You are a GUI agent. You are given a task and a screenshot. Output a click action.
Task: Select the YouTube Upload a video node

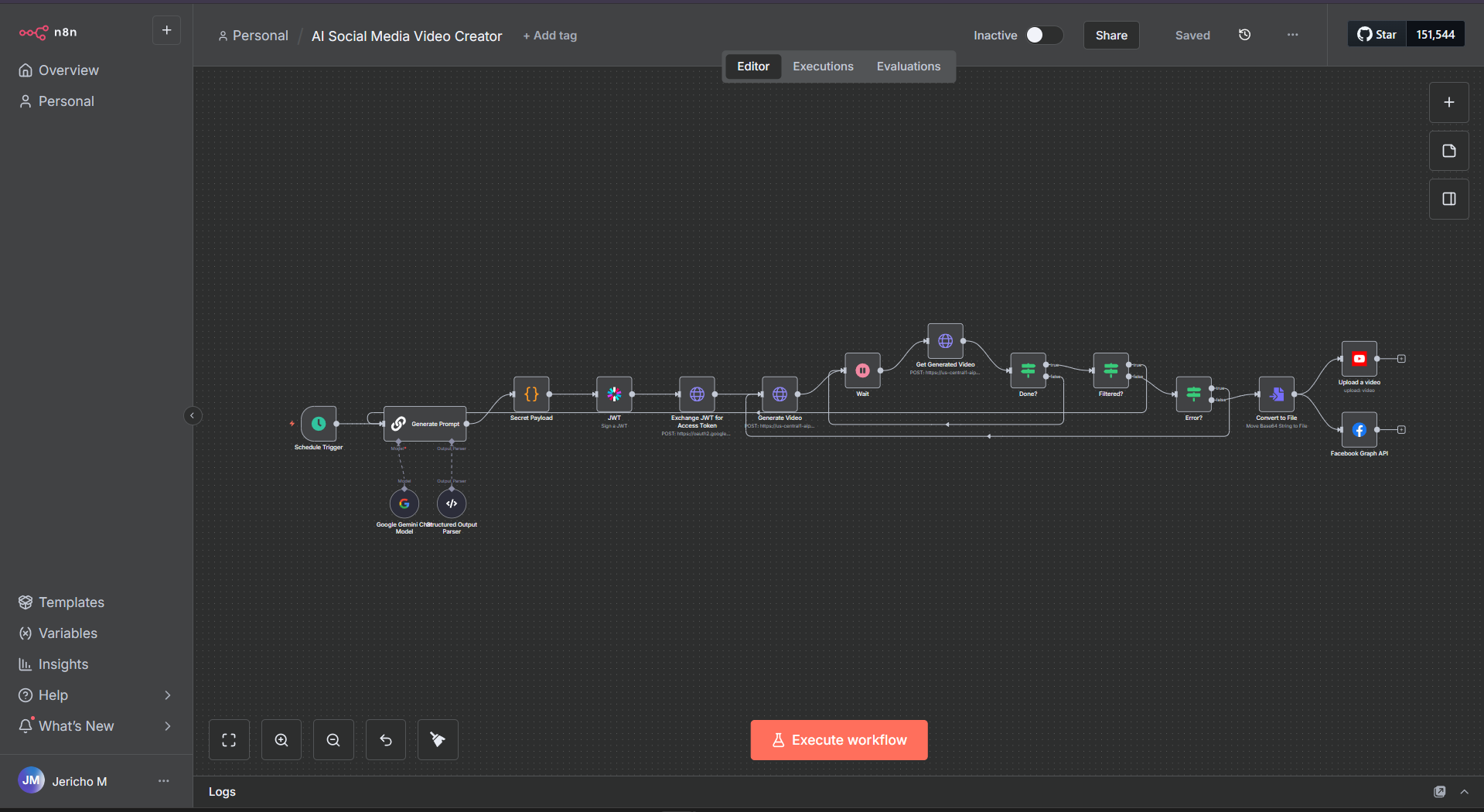click(x=1359, y=359)
